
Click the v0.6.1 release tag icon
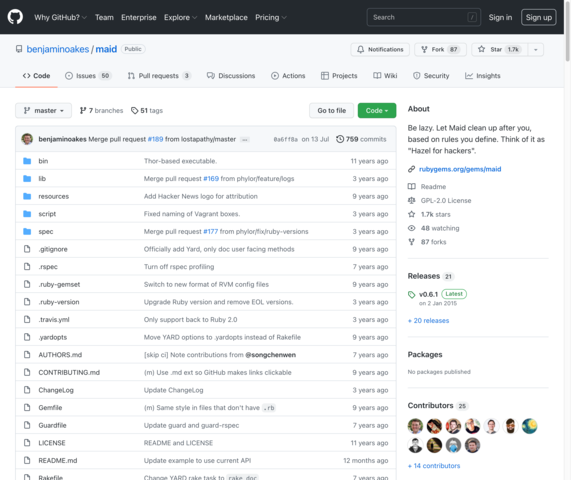point(411,294)
